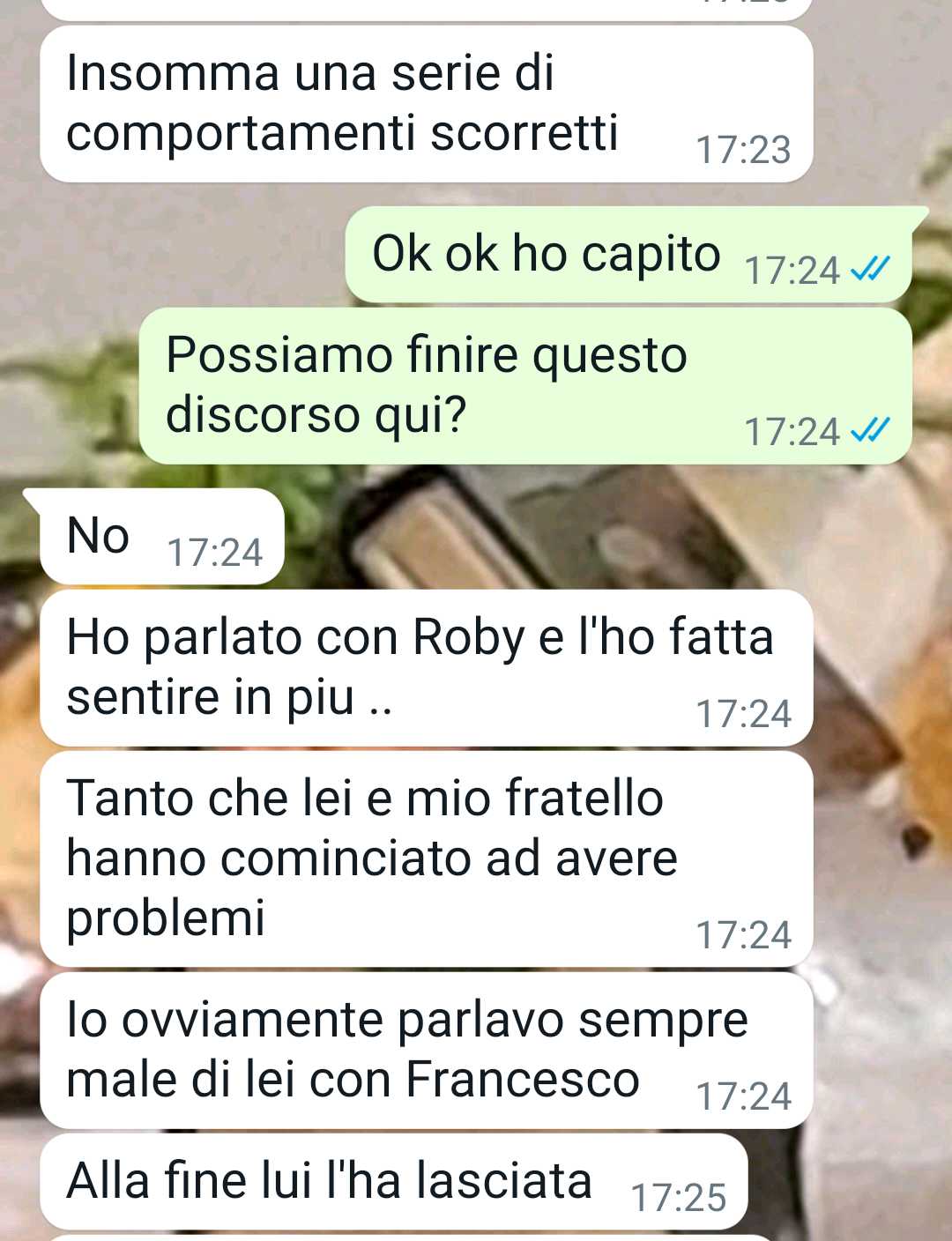Screen dimensions: 952x1241
Task: Tap the 17:25 timestamp on last message
Action: click(x=679, y=1198)
